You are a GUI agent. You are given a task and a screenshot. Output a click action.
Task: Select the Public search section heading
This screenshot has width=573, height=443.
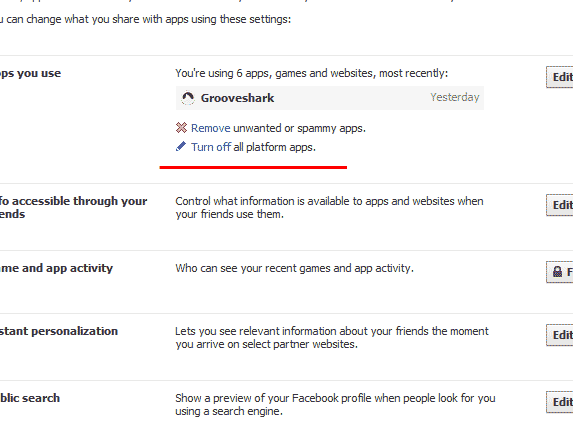[30, 398]
